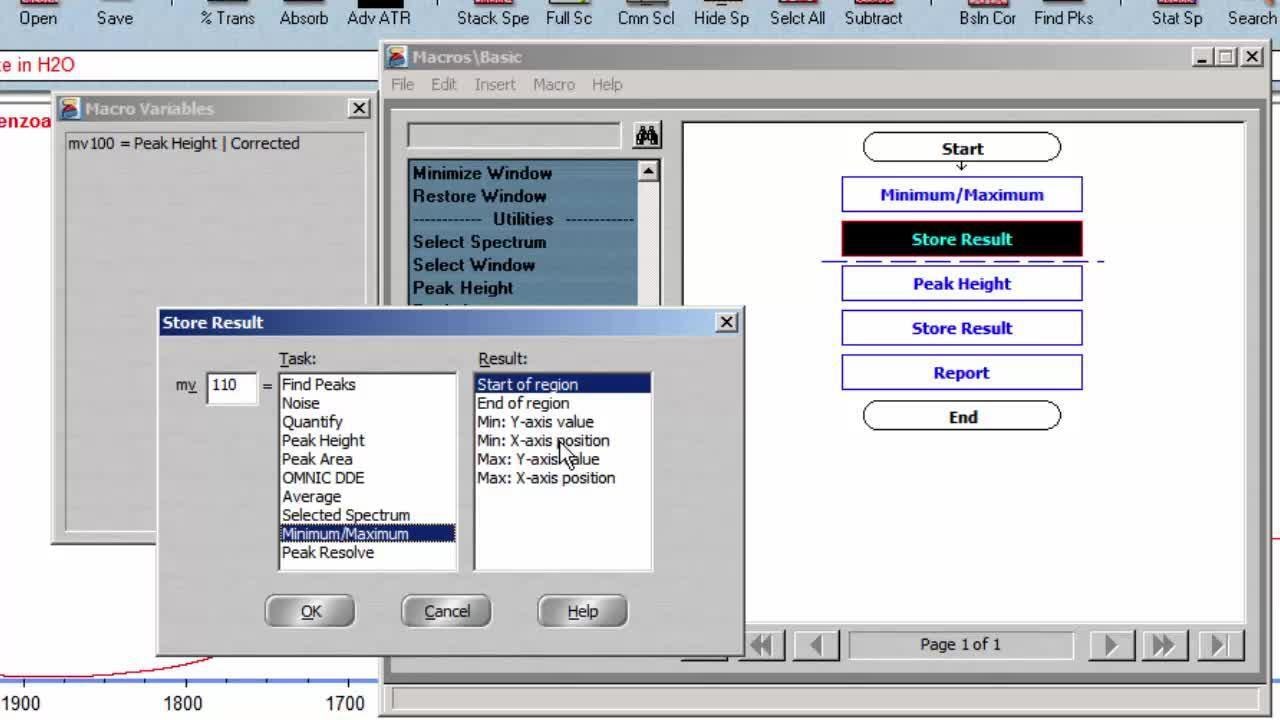Jump to last page arrow
Image resolution: width=1280 pixels, height=720 pixels.
pos(1220,645)
